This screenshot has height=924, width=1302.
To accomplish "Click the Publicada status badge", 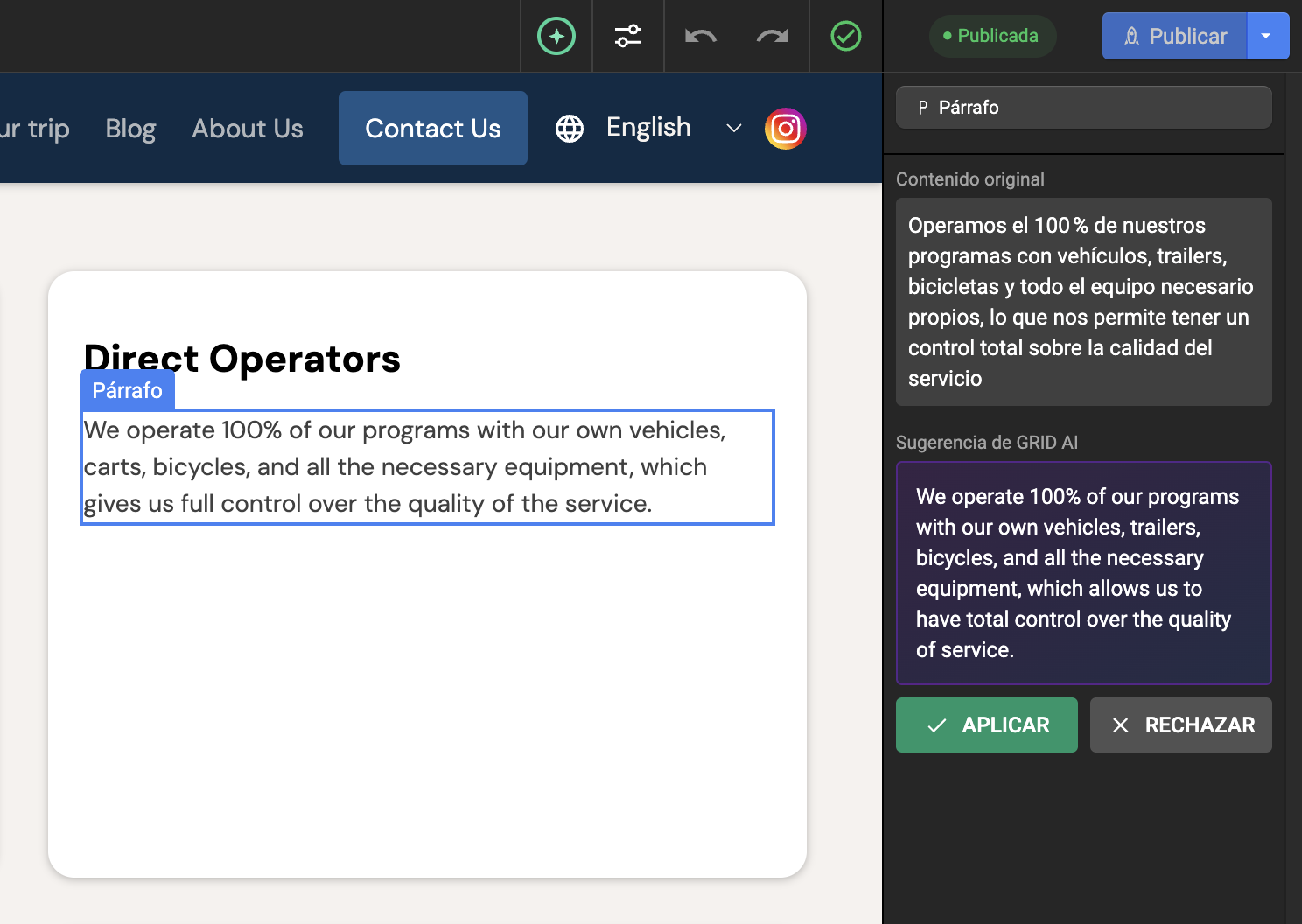I will [x=992, y=36].
